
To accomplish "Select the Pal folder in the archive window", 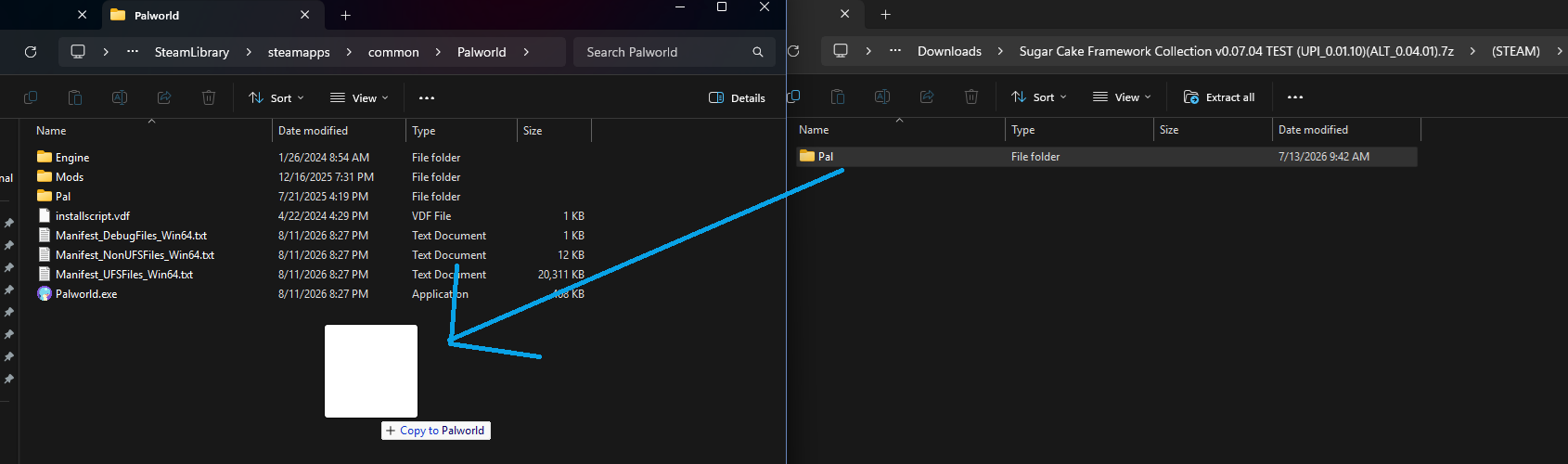I will click(1106, 156).
